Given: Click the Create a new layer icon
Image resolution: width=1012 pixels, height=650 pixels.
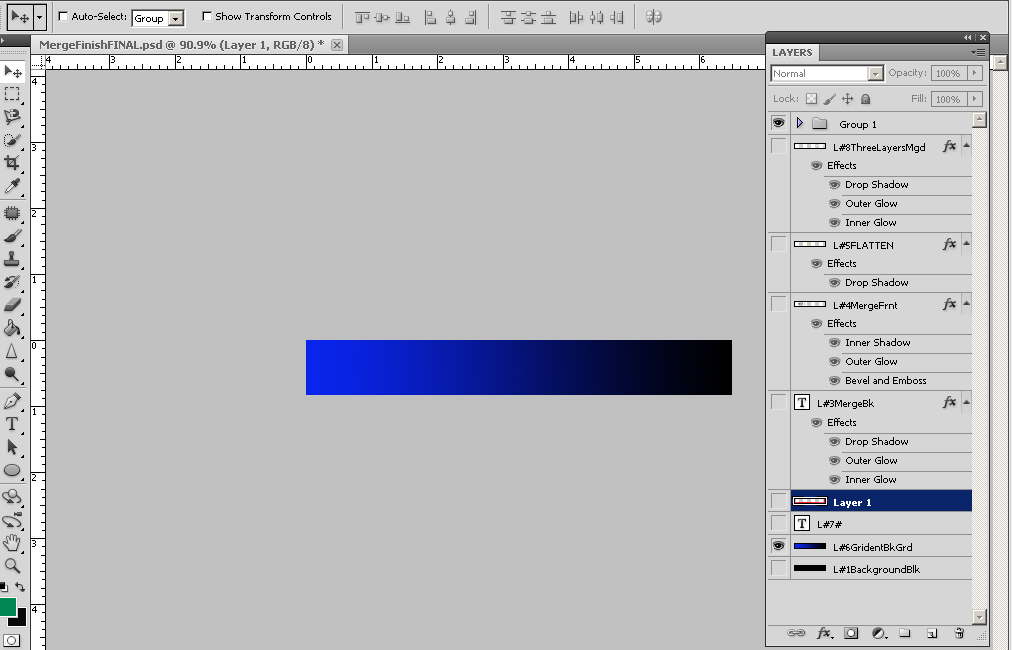Looking at the screenshot, I should [931, 633].
